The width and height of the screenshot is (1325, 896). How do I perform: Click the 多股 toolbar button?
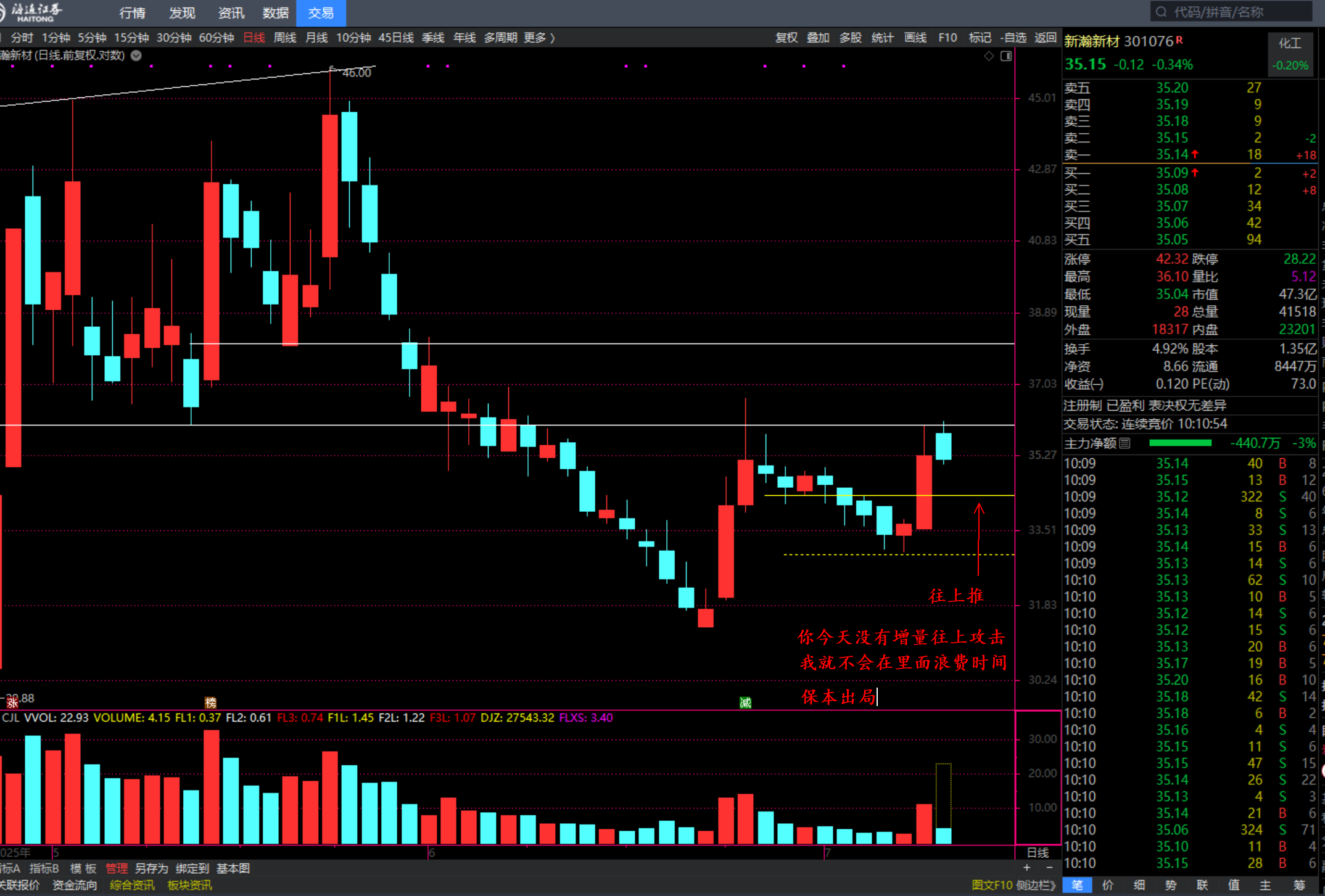pyautogui.click(x=850, y=38)
